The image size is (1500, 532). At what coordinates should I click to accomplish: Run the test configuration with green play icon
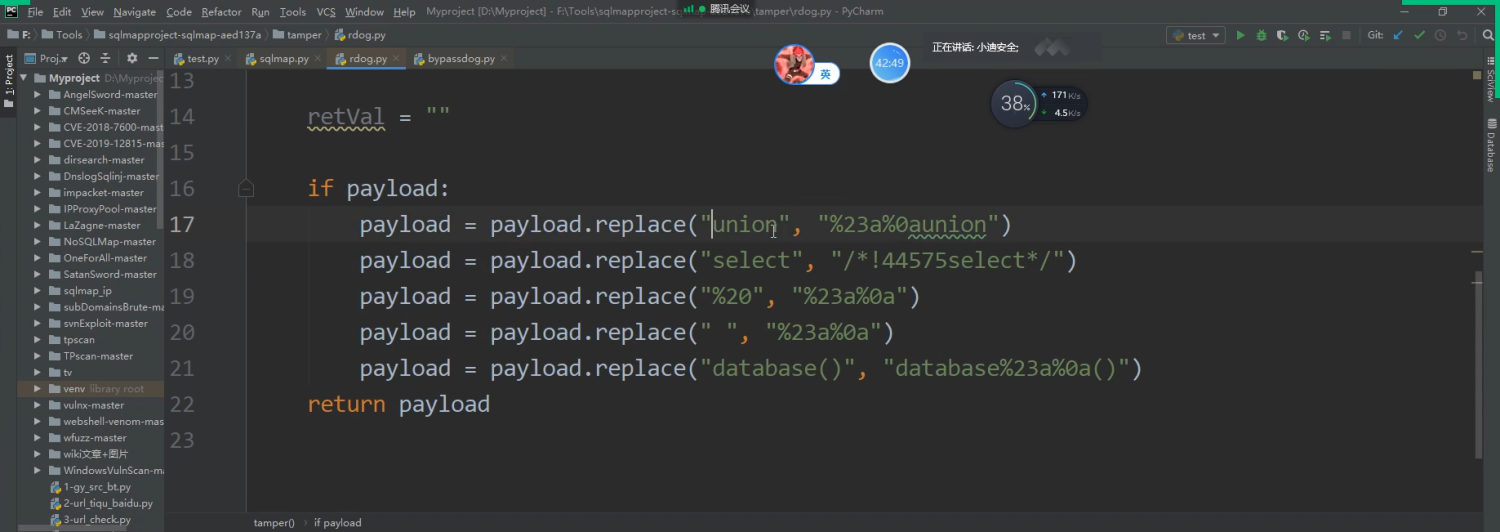[1240, 35]
